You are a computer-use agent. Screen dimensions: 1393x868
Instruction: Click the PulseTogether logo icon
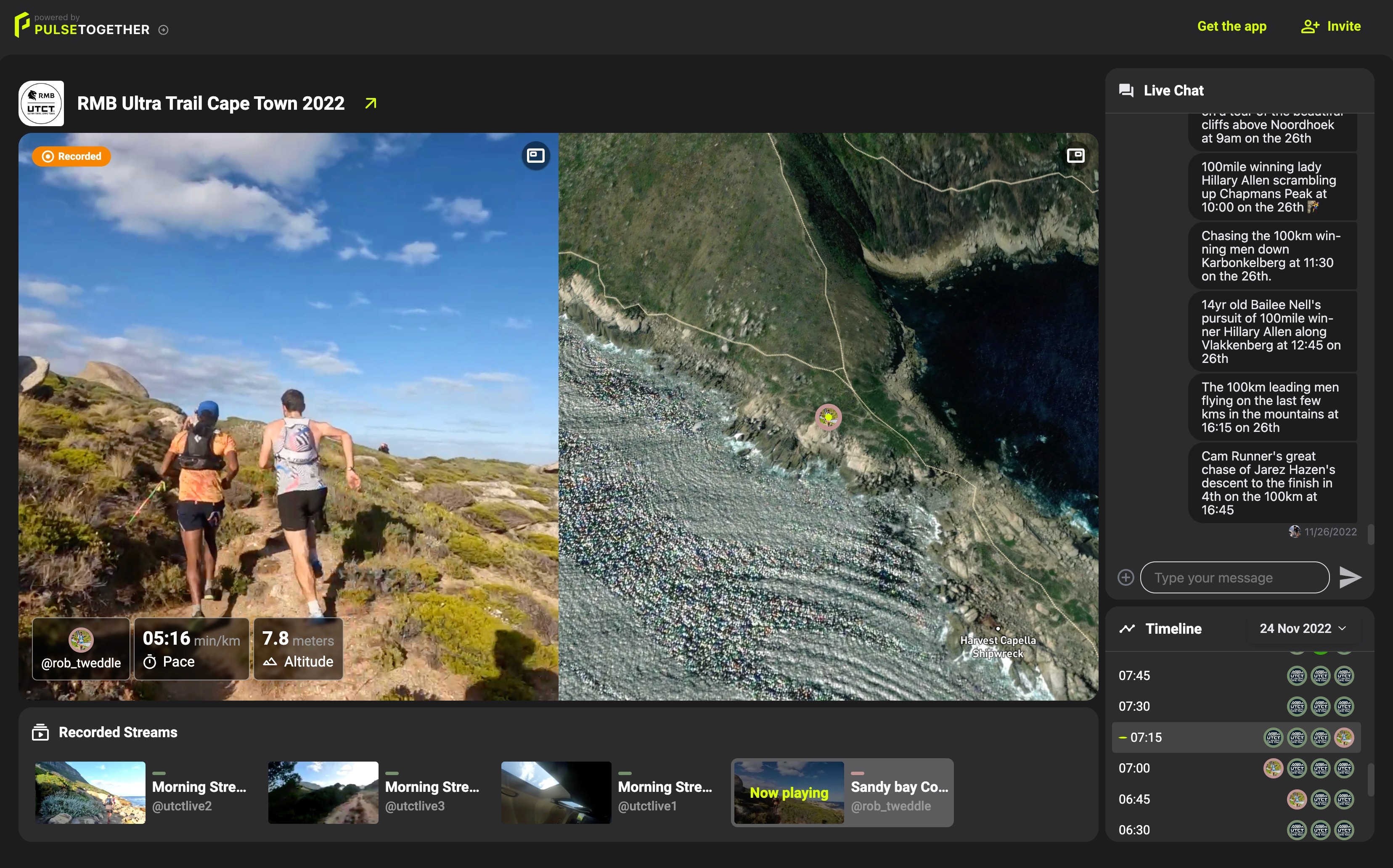click(x=22, y=25)
